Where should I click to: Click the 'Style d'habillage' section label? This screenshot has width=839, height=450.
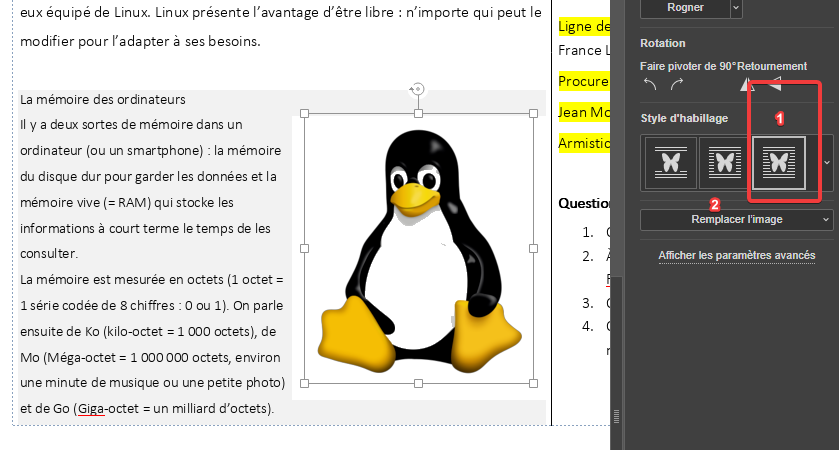tap(684, 118)
